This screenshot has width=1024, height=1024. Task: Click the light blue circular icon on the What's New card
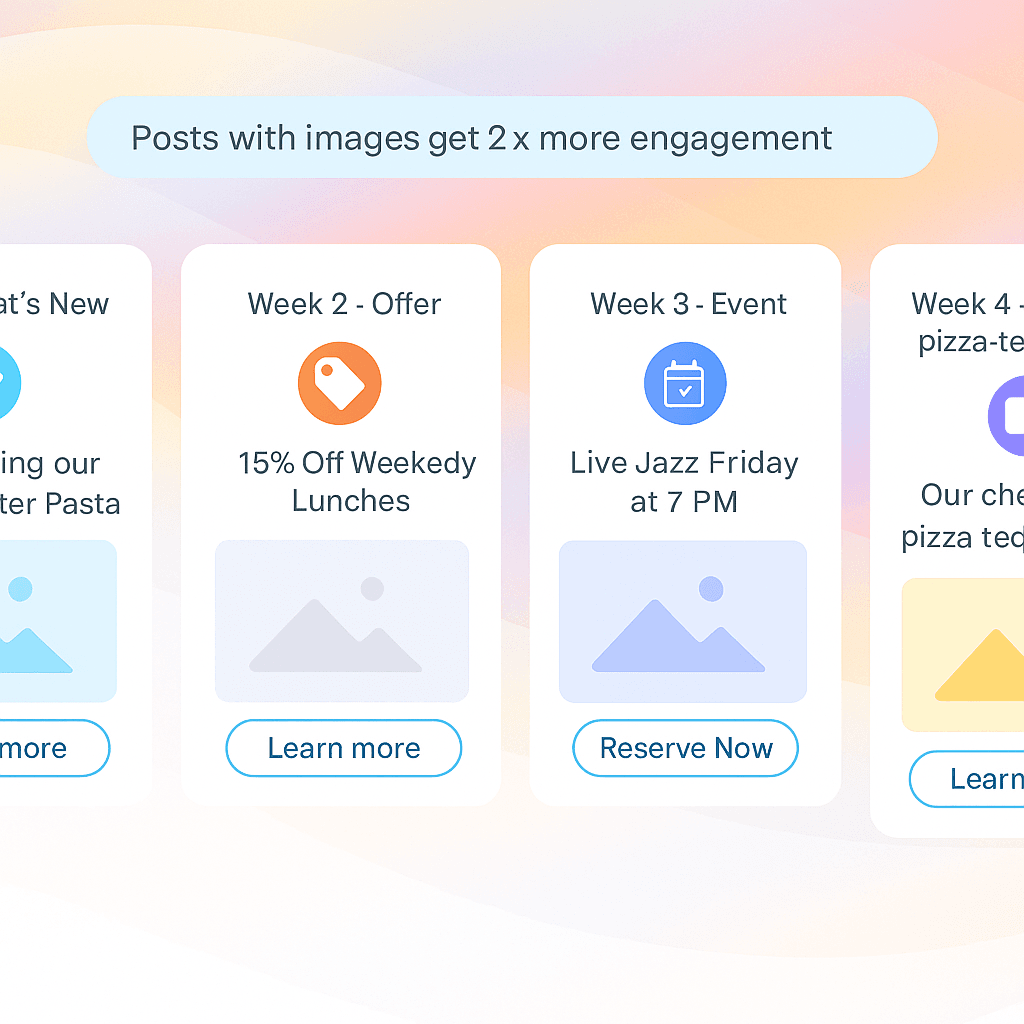point(7,383)
